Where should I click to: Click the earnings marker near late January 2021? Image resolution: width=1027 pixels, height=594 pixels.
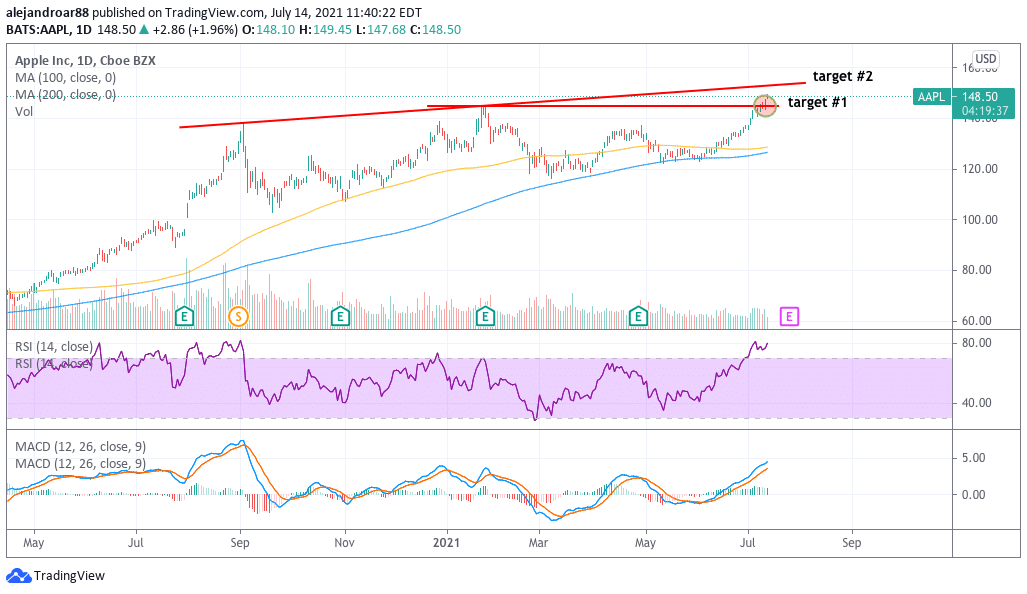485,317
